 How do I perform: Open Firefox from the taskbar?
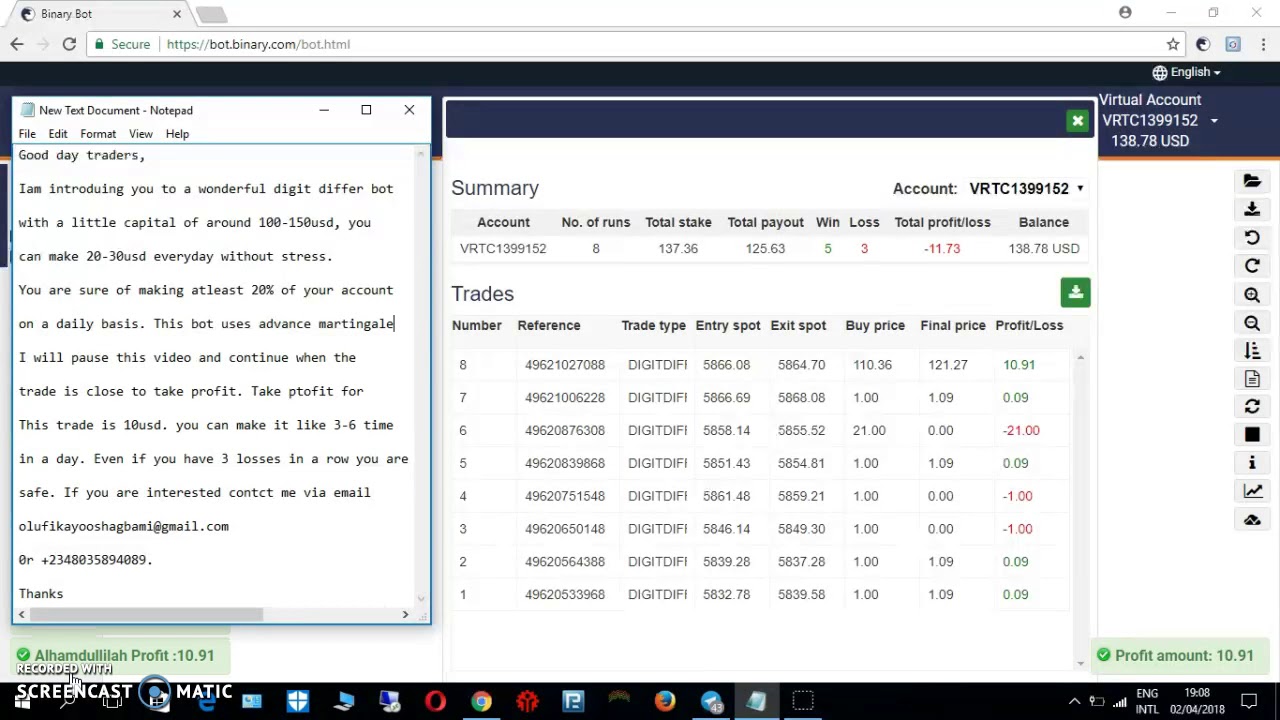pos(664,701)
